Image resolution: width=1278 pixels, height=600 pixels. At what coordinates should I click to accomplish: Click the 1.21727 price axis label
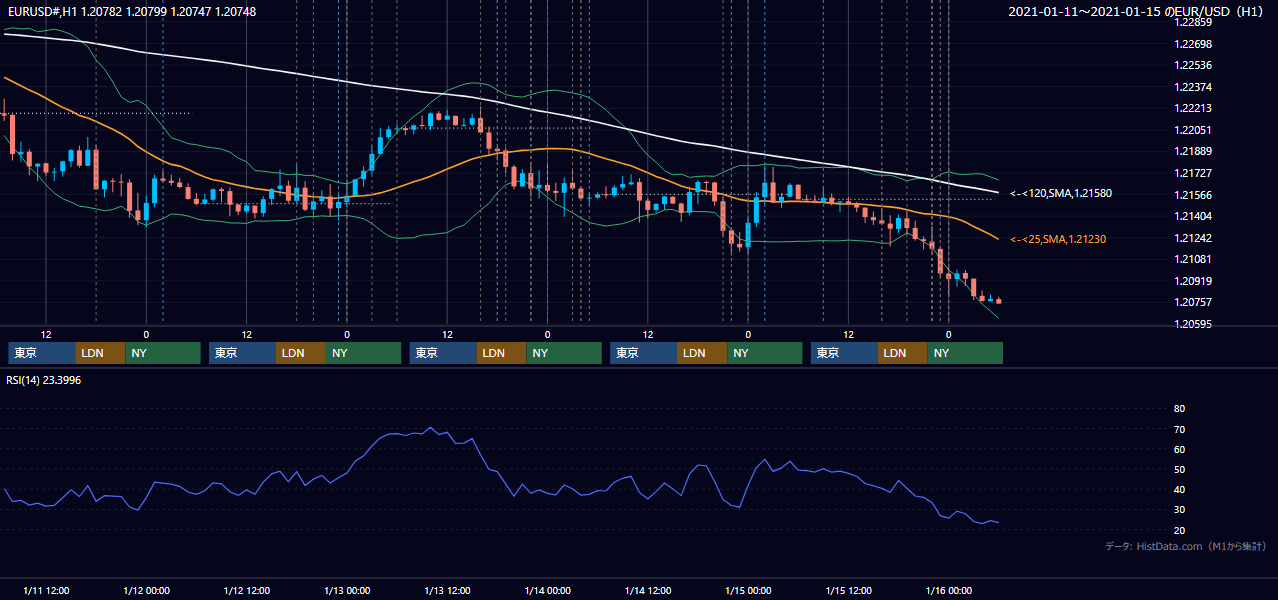pyautogui.click(x=1194, y=173)
